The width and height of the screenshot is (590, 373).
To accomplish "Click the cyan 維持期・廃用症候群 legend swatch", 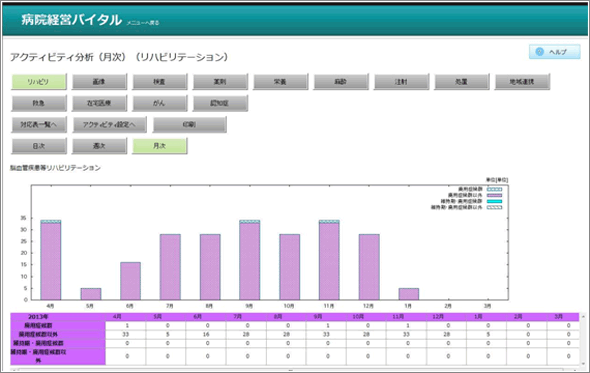I will [x=494, y=201].
